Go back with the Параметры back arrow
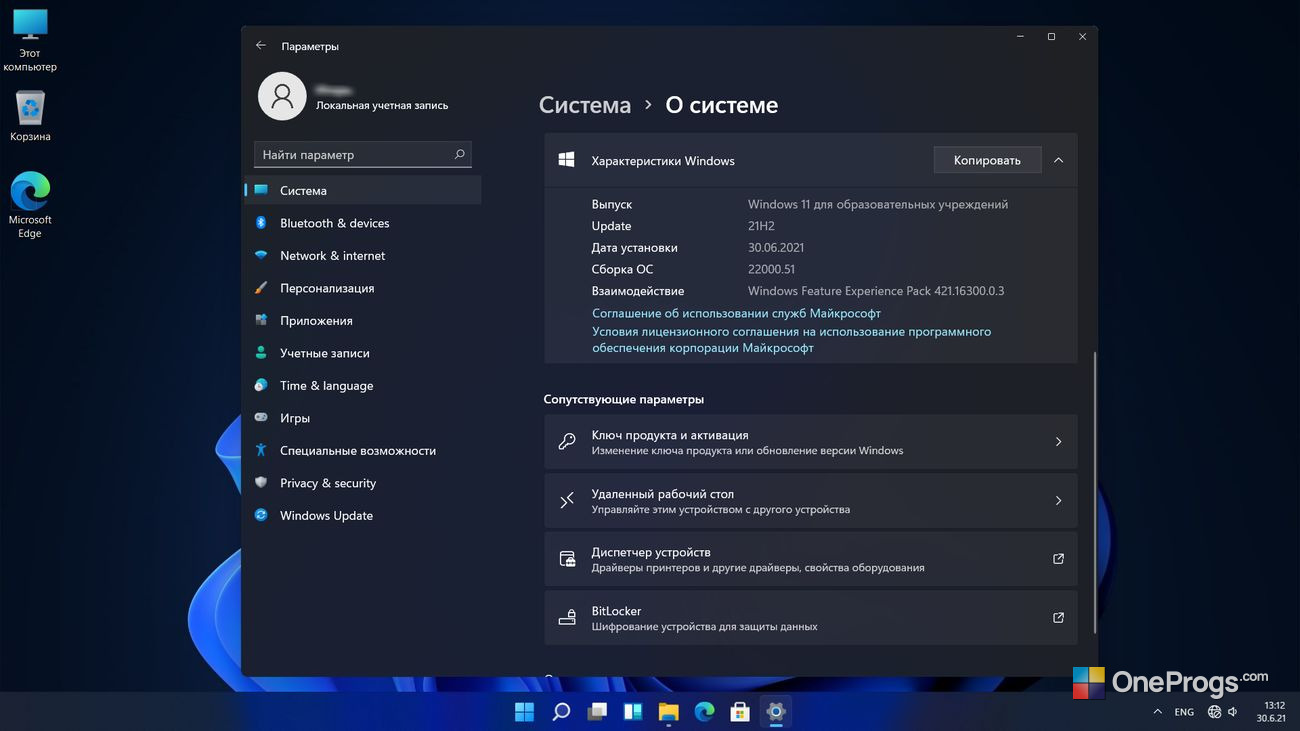Viewport: 1300px width, 731px height. 261,46
